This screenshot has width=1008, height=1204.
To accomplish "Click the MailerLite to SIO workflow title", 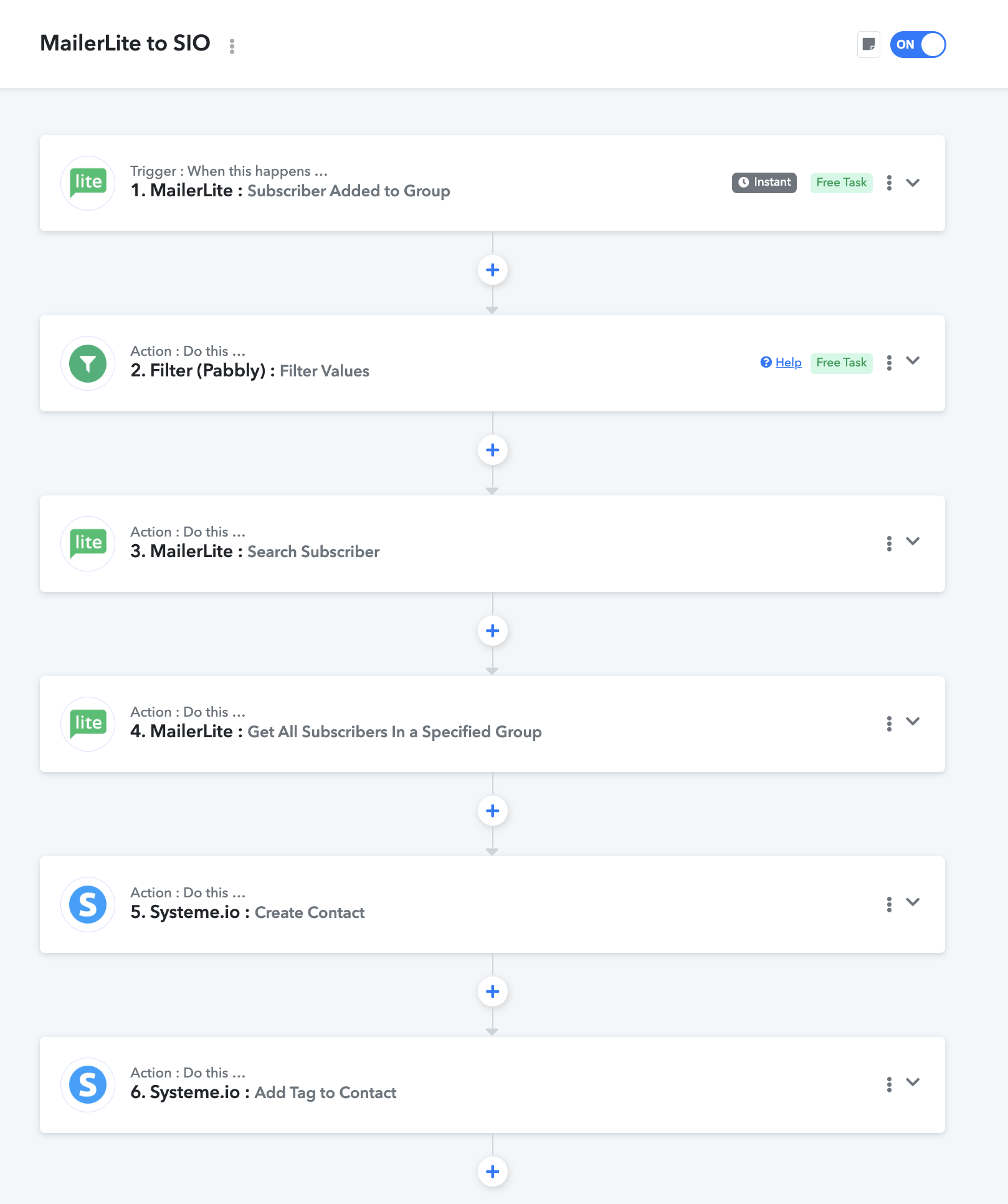I will 125,44.
